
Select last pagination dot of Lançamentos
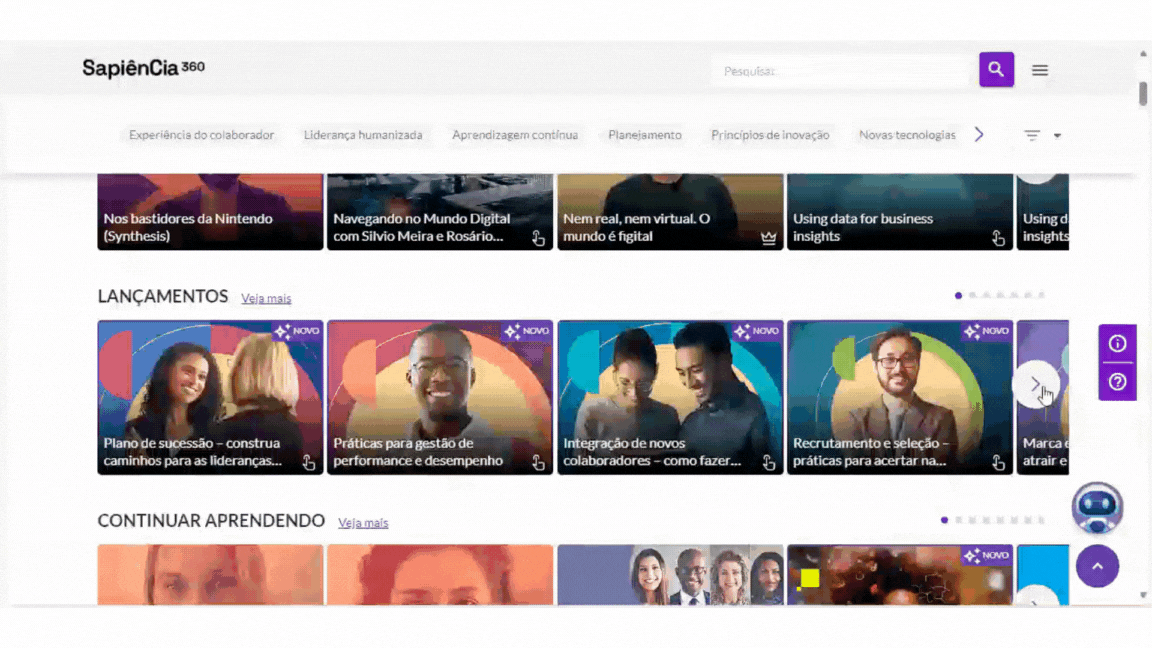(1041, 295)
